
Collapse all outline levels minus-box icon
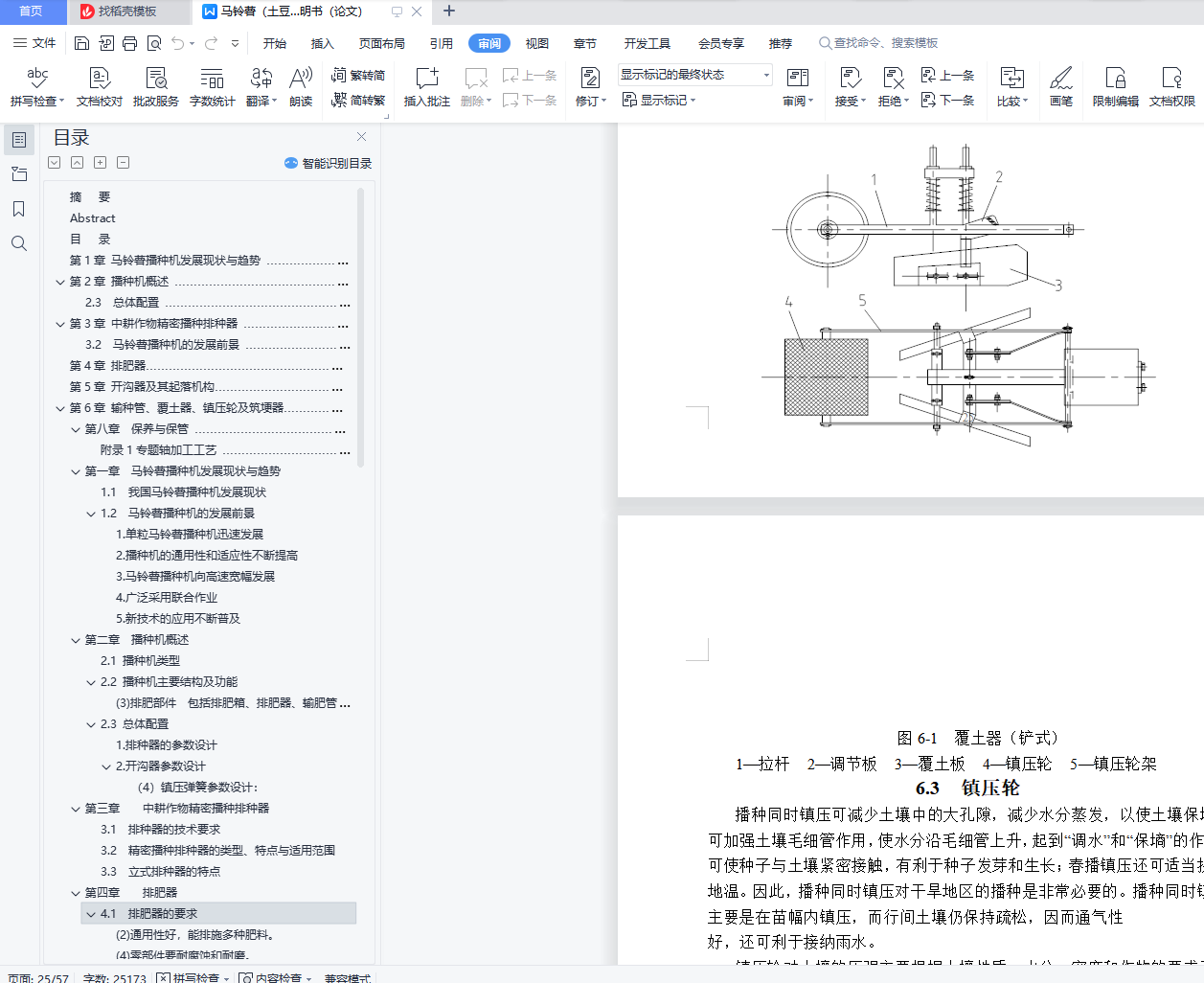click(x=123, y=163)
